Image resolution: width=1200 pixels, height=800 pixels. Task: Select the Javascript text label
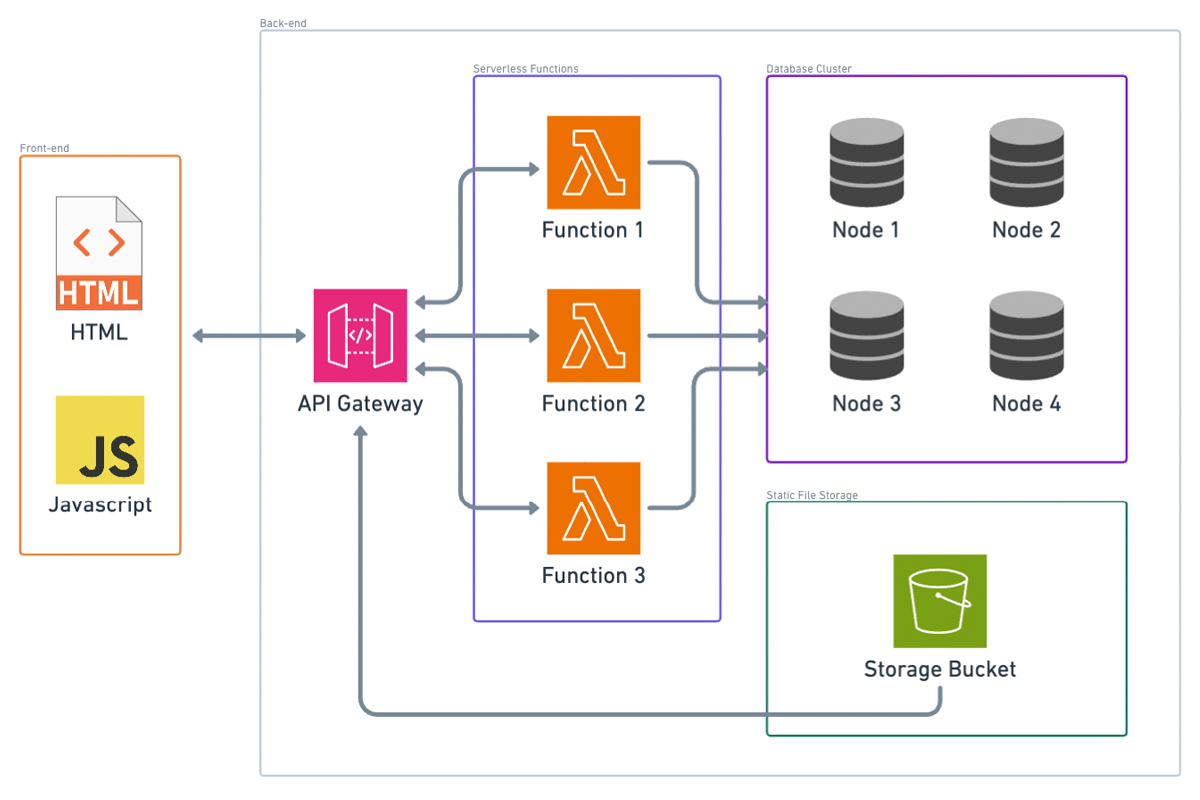pyautogui.click(x=100, y=504)
